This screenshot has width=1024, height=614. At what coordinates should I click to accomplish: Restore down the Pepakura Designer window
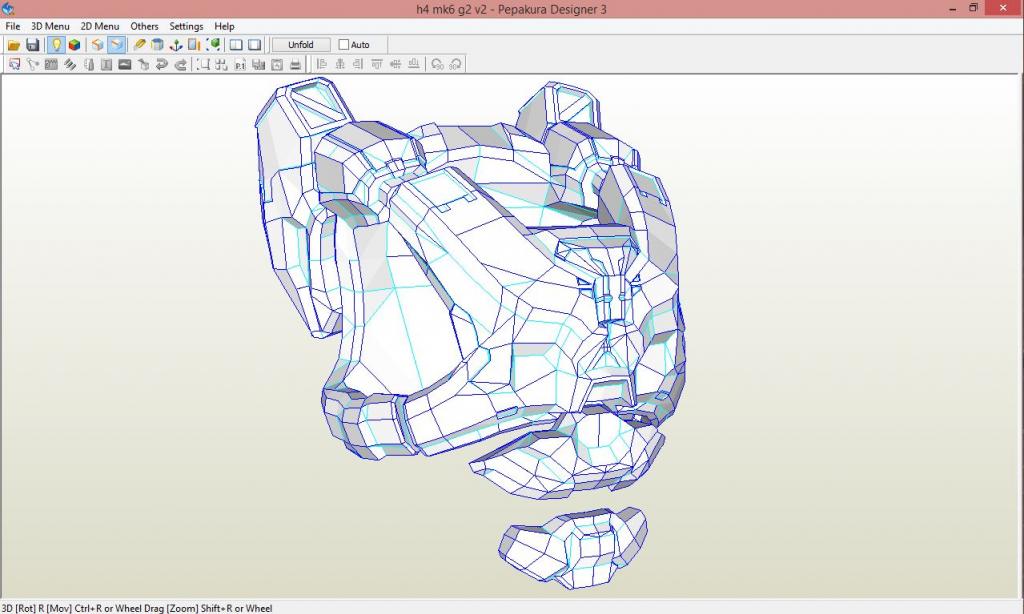(974, 8)
